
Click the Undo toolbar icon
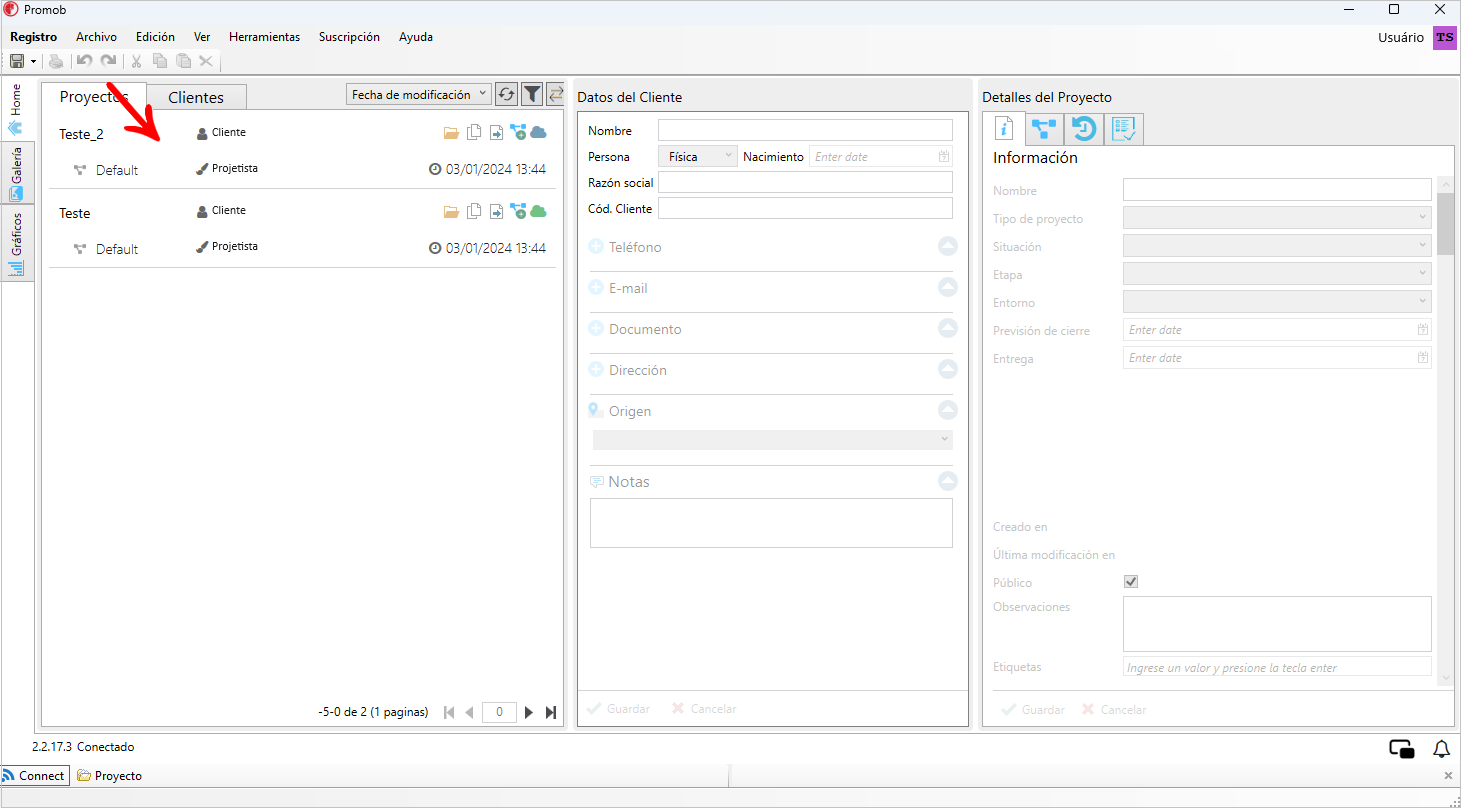(85, 61)
